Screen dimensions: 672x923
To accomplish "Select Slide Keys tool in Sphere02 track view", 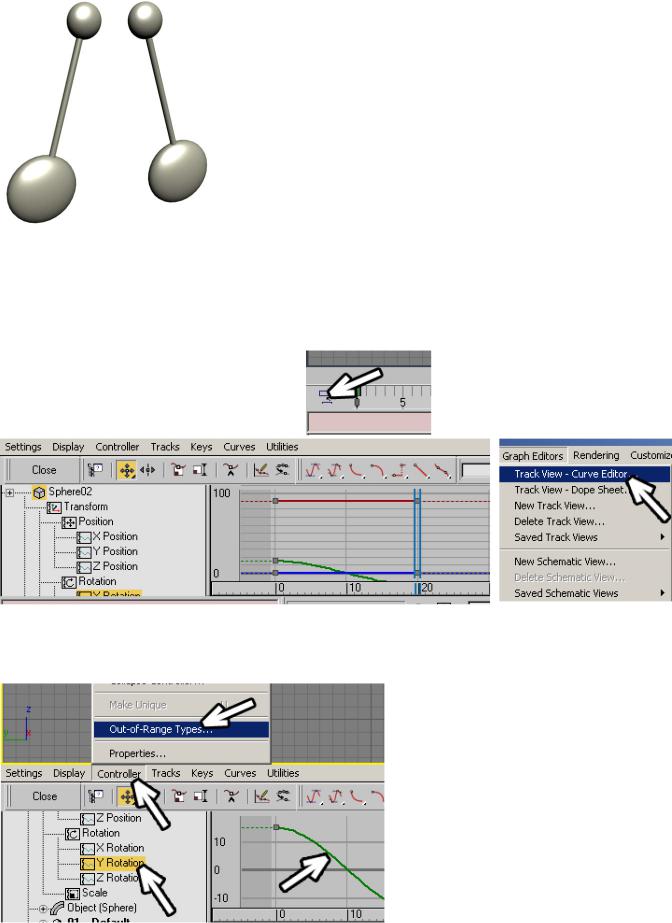I will pos(147,470).
